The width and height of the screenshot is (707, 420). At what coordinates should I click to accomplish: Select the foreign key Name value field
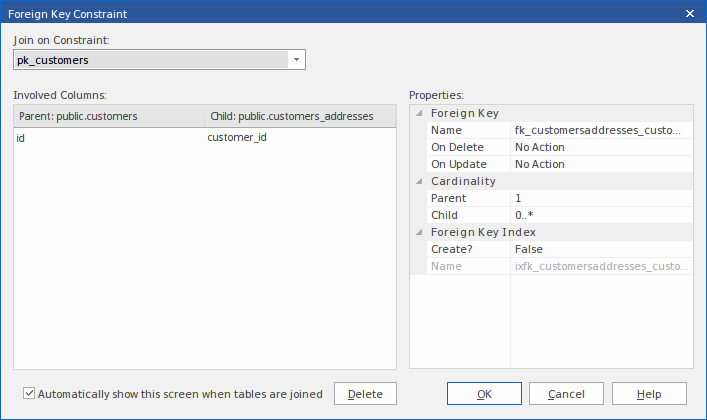(x=600, y=130)
